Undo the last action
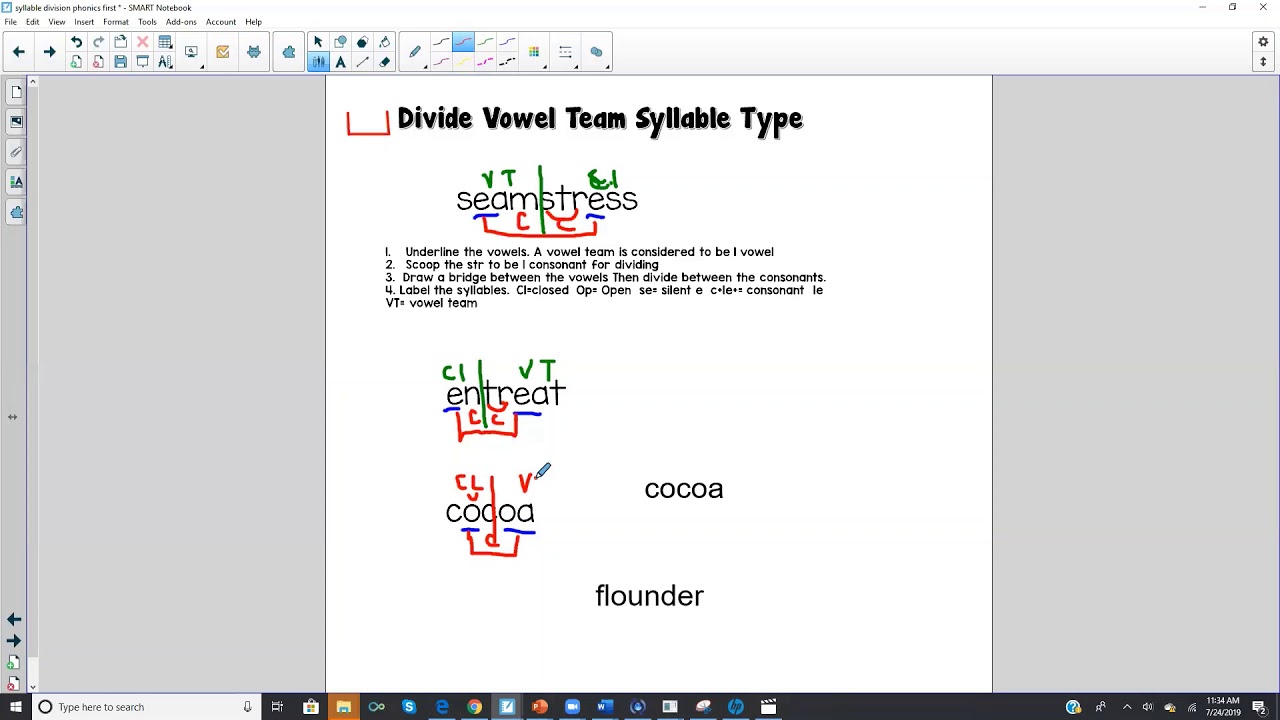The height and width of the screenshot is (720, 1280). point(76,42)
